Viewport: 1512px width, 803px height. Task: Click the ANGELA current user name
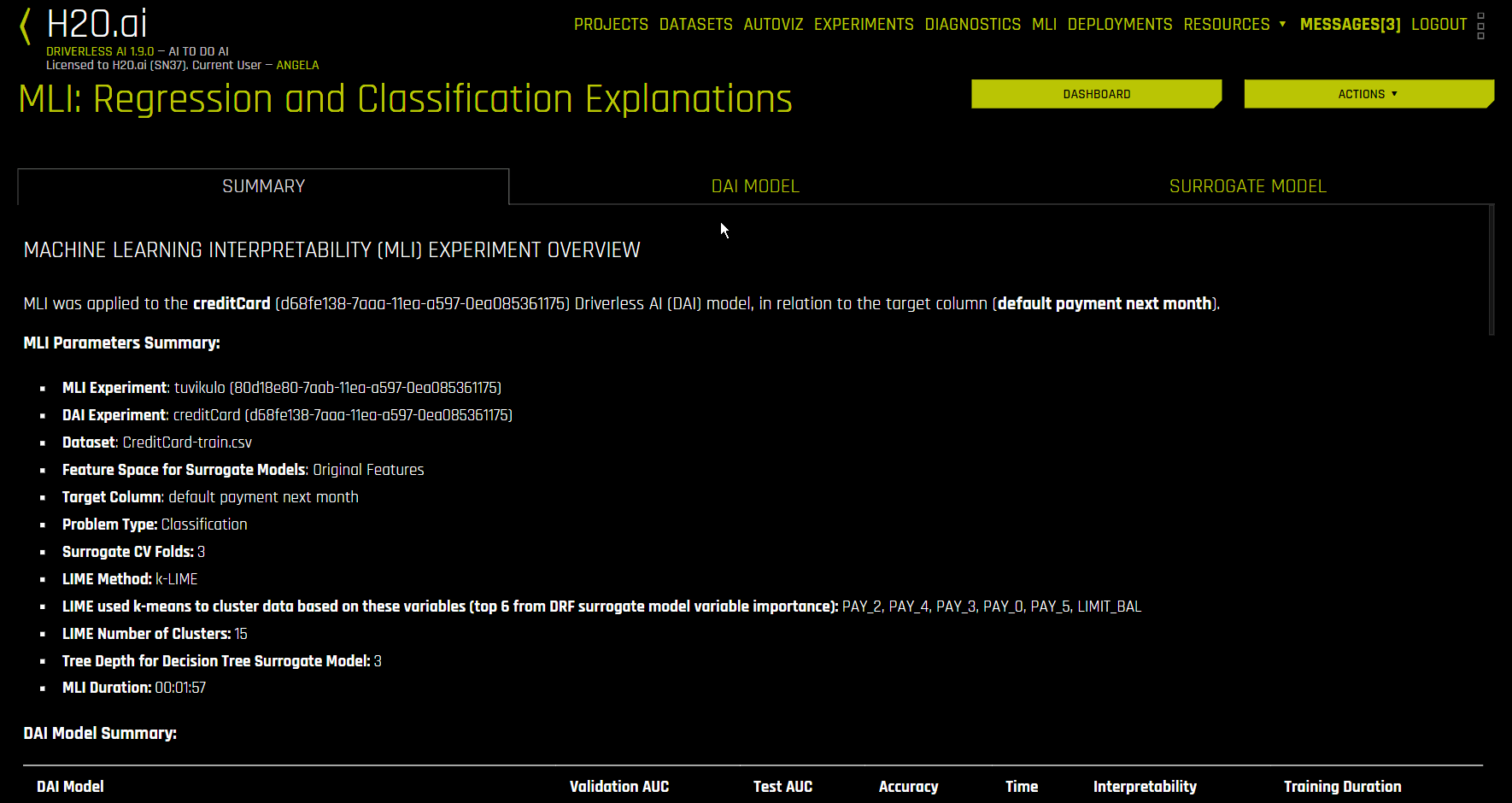pyautogui.click(x=298, y=65)
